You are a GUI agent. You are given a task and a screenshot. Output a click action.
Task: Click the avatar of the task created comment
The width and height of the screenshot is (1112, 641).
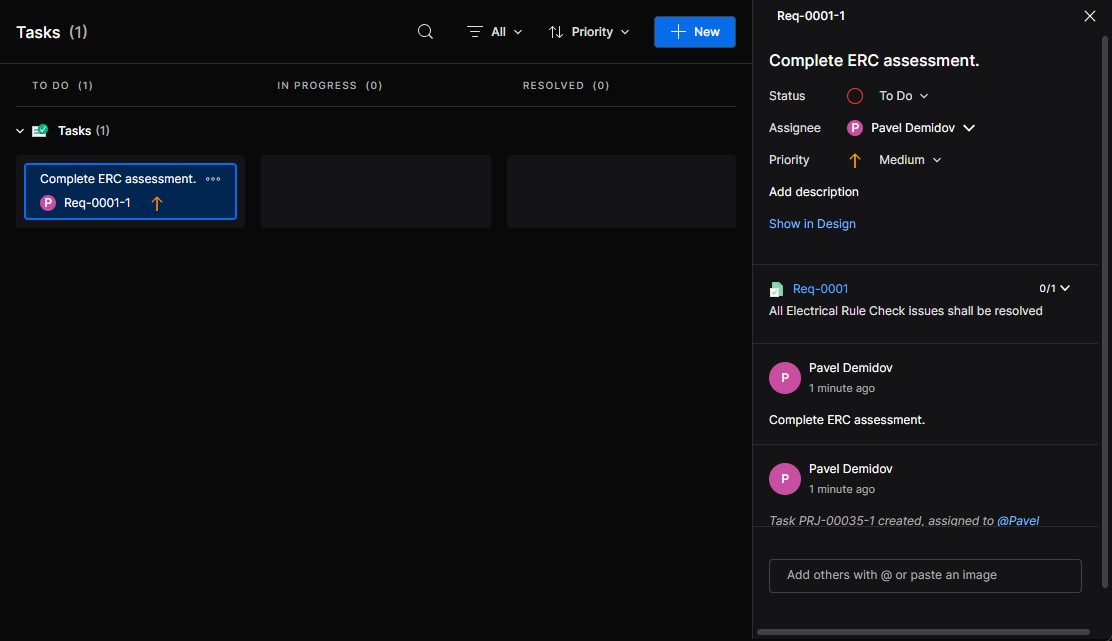click(x=784, y=479)
